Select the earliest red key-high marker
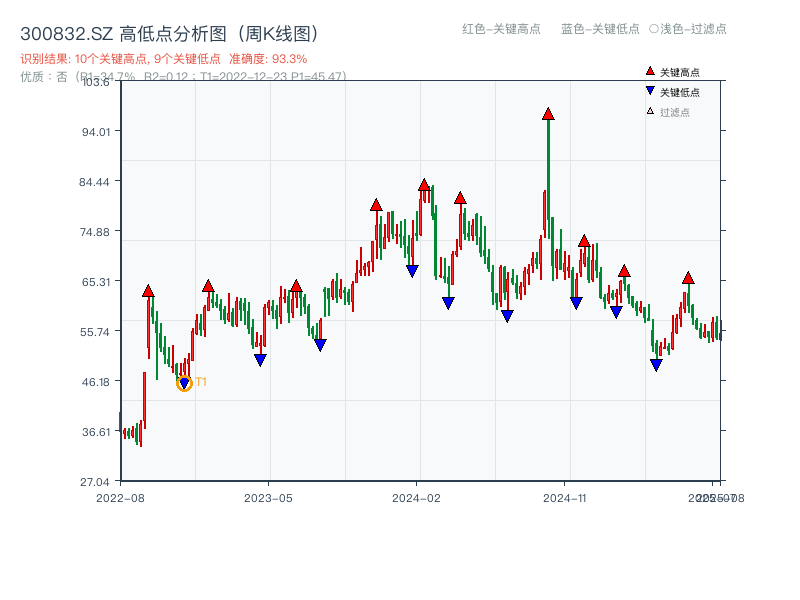Viewport: 800px width, 600px height. (x=148, y=291)
